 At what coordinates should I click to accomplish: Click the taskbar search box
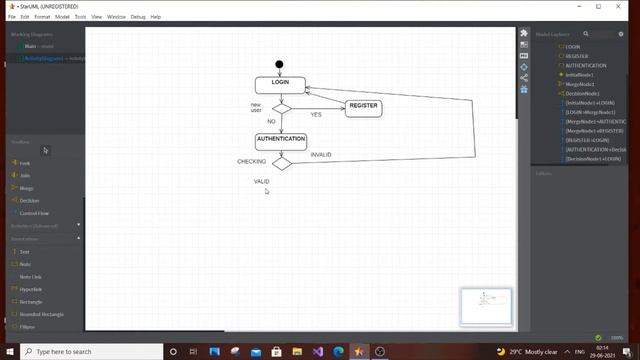click(91, 351)
